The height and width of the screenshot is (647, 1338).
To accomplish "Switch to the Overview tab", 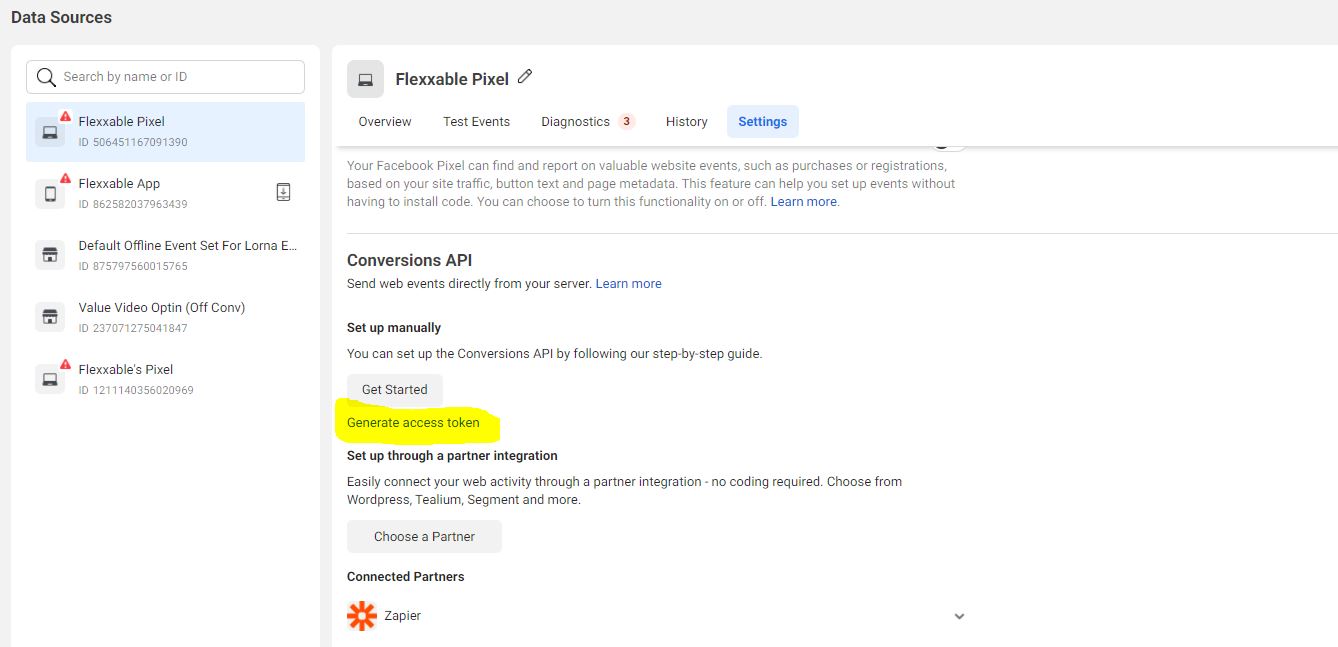I will [x=384, y=120].
